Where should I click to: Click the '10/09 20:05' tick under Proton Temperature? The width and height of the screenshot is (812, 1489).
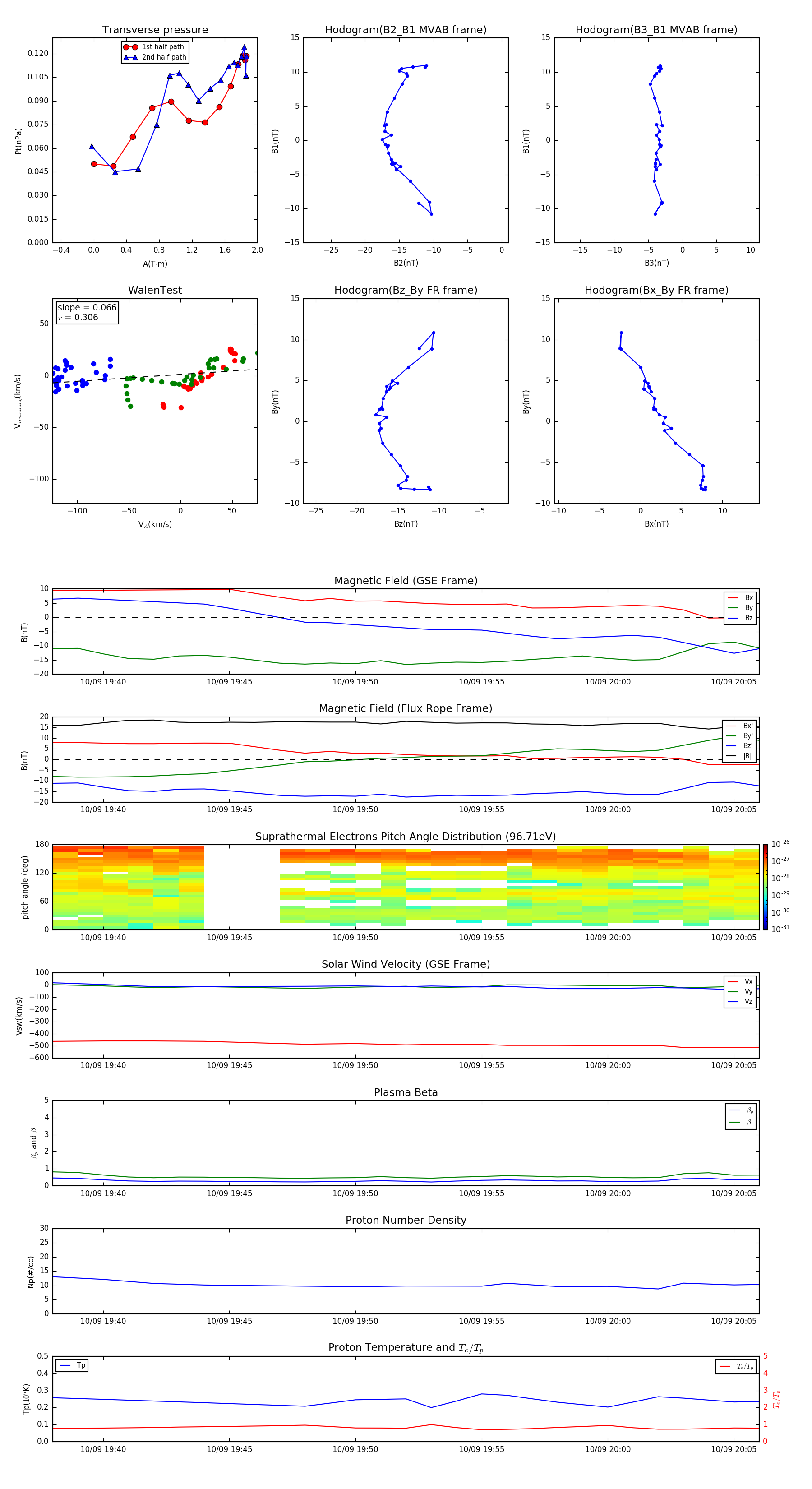point(734,1449)
